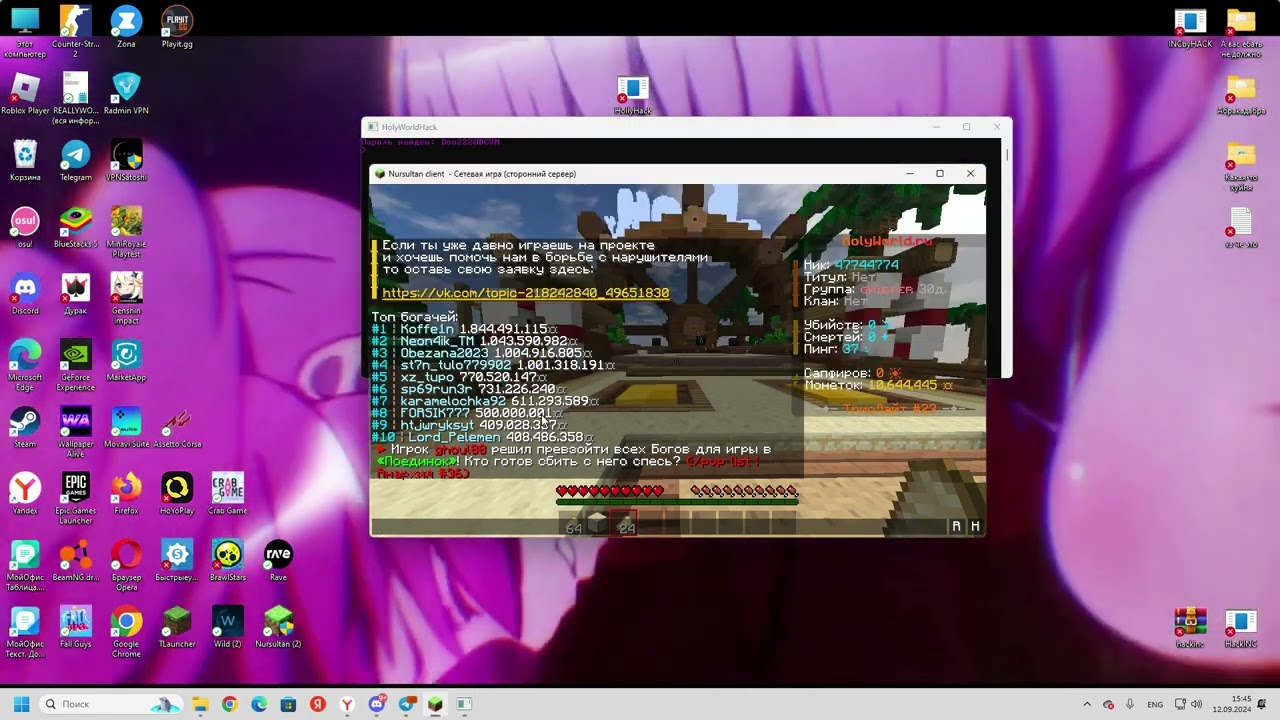Click the Ник 47744774 line in scoreboard
The width and height of the screenshot is (1280, 720).
click(852, 265)
